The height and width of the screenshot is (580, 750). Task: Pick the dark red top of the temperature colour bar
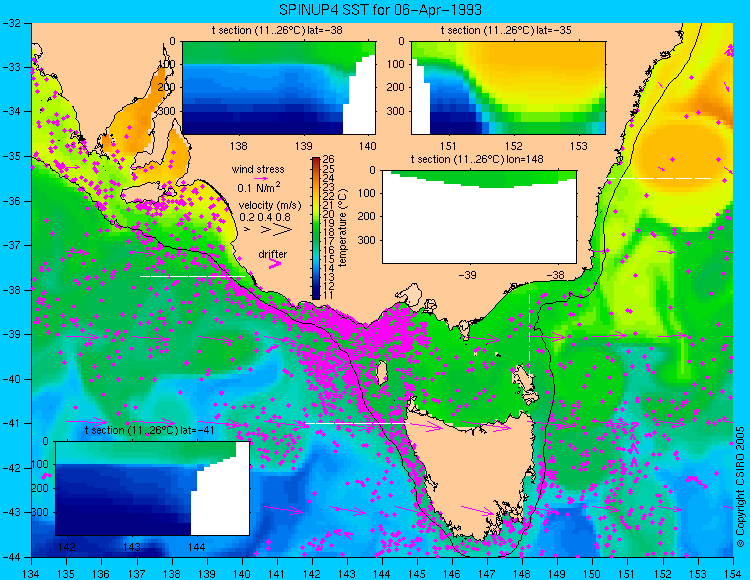click(x=316, y=161)
